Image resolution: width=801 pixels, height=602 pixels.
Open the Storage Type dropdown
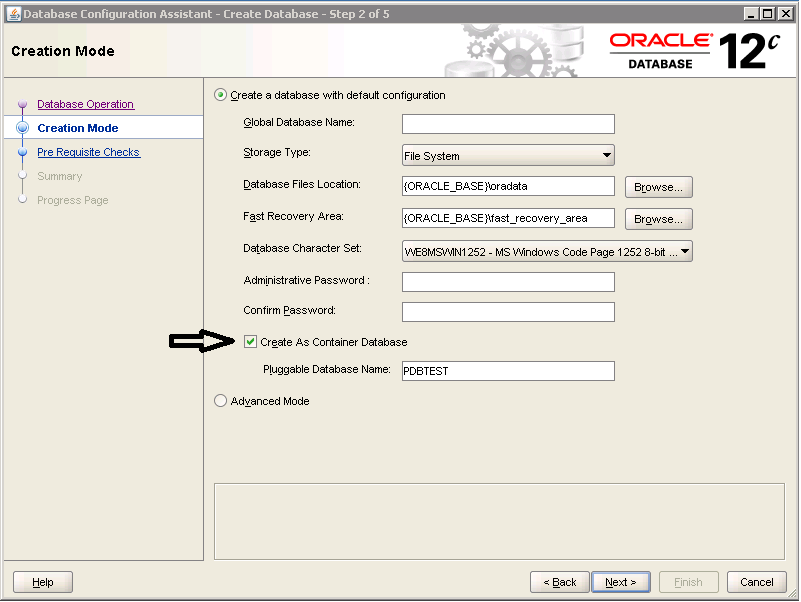pos(508,155)
